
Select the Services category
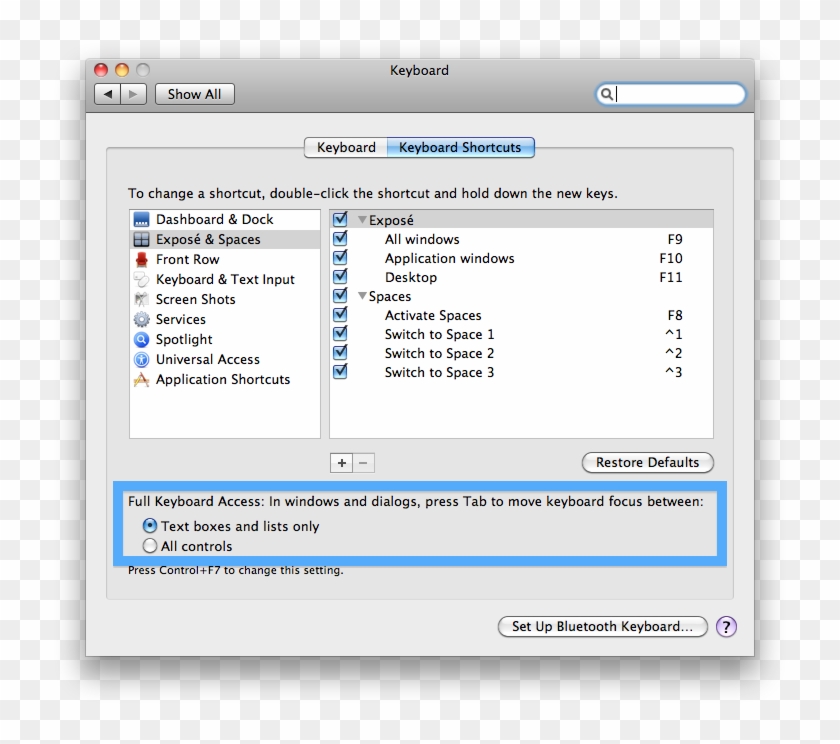point(181,319)
